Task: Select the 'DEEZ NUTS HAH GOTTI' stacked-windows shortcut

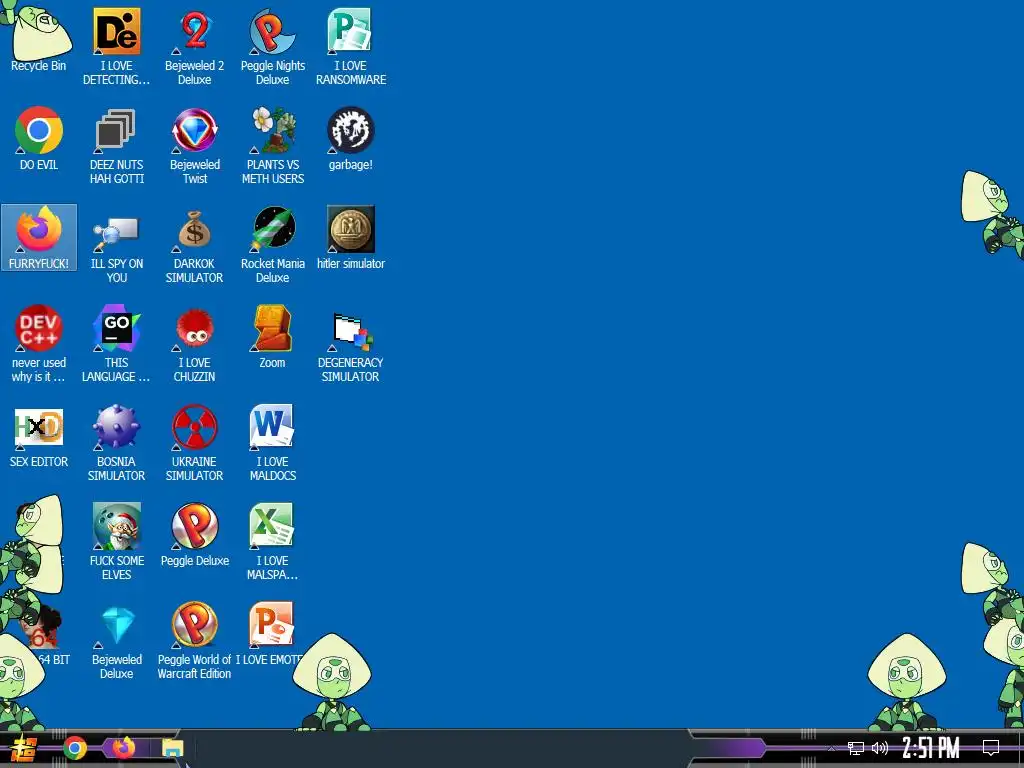Action: 116,145
